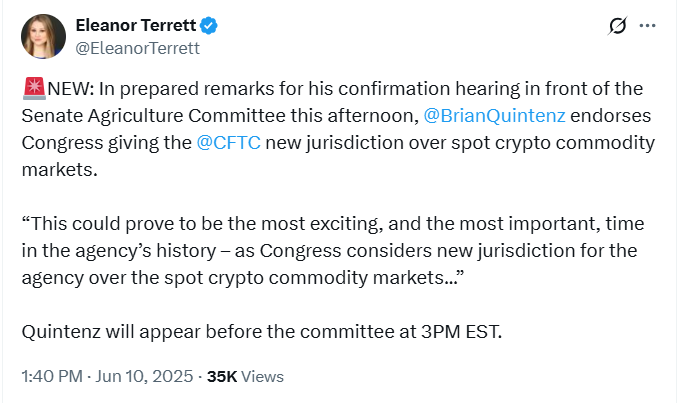Visit the @EleanorTerrett handle link

click(x=138, y=48)
